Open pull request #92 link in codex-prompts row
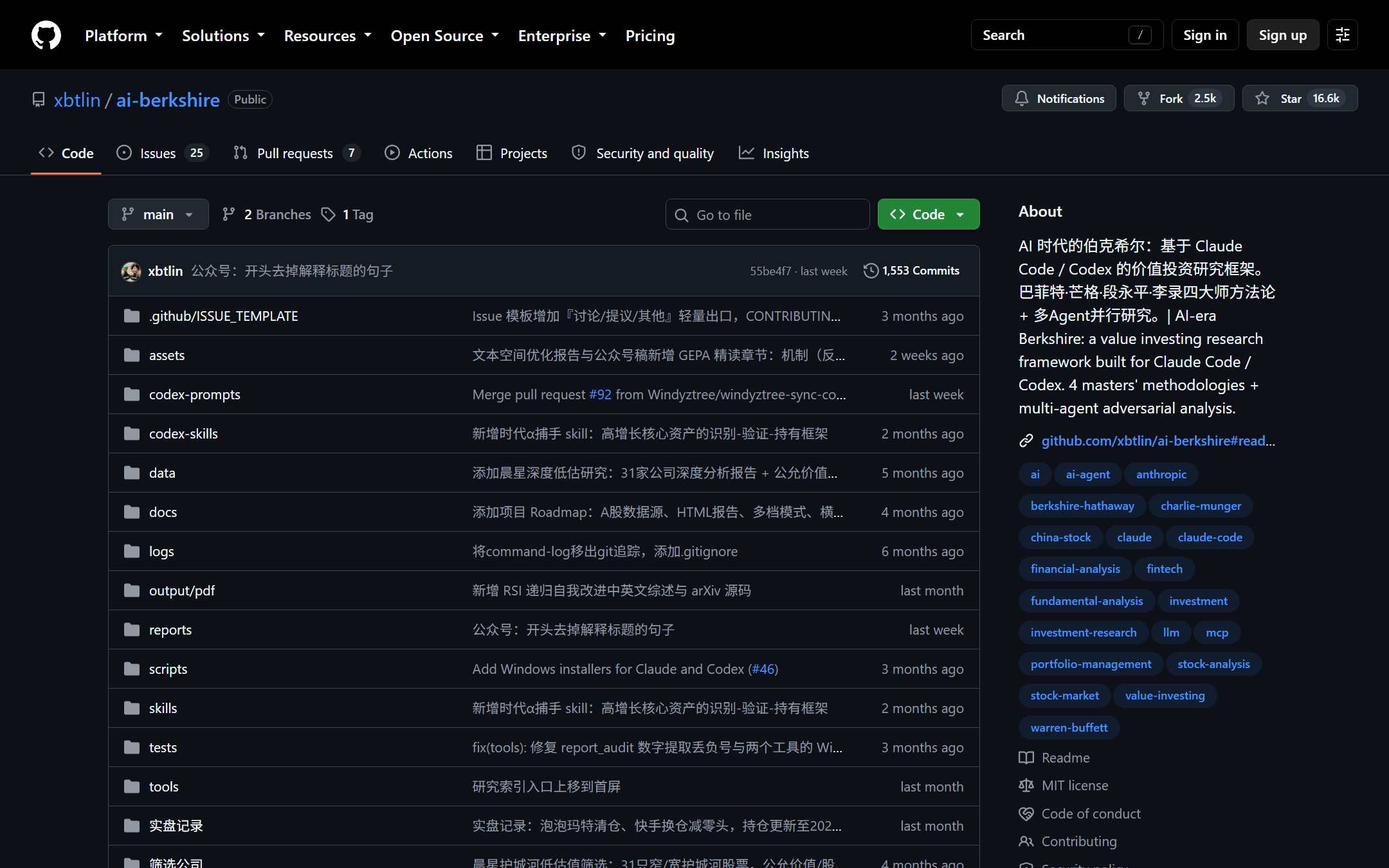The width and height of the screenshot is (1389, 868). click(600, 394)
